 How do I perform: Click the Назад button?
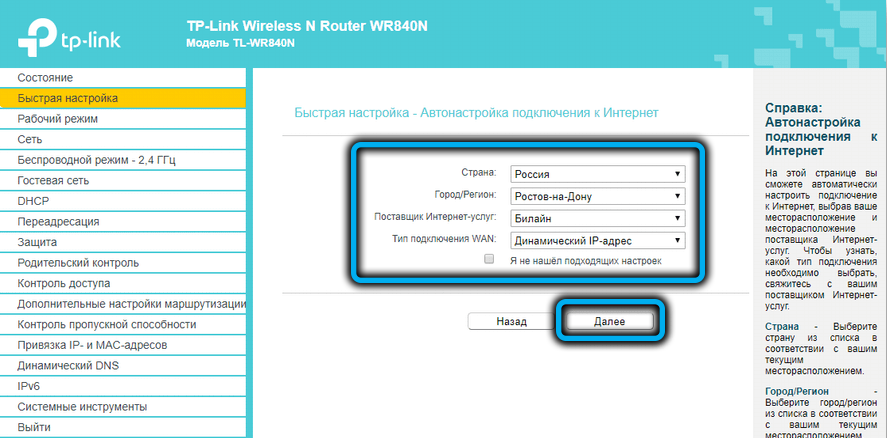[x=511, y=321]
